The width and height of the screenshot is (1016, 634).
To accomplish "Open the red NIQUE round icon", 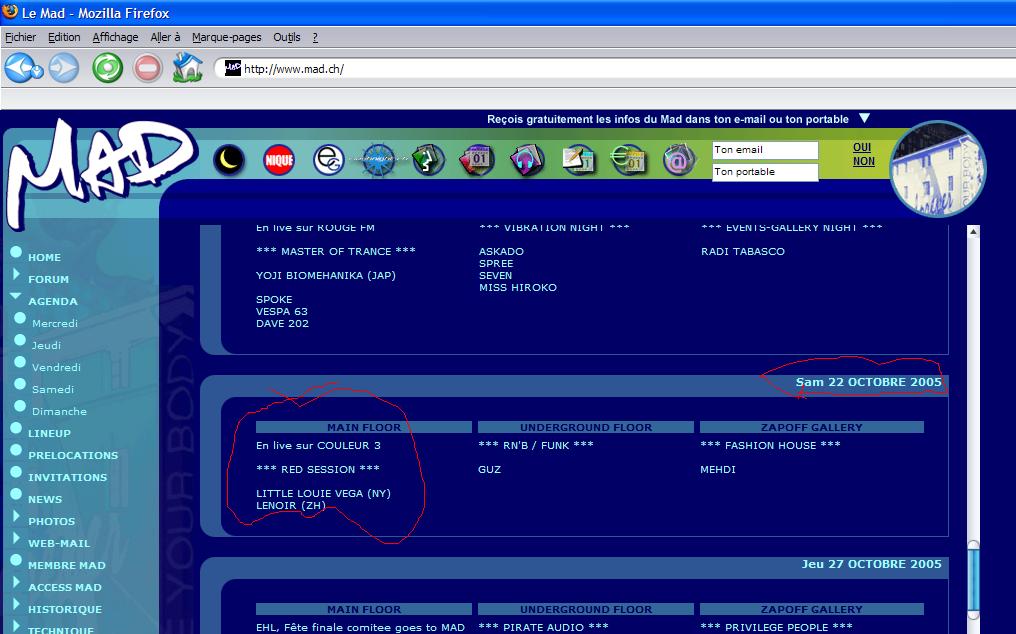I will pyautogui.click(x=279, y=160).
